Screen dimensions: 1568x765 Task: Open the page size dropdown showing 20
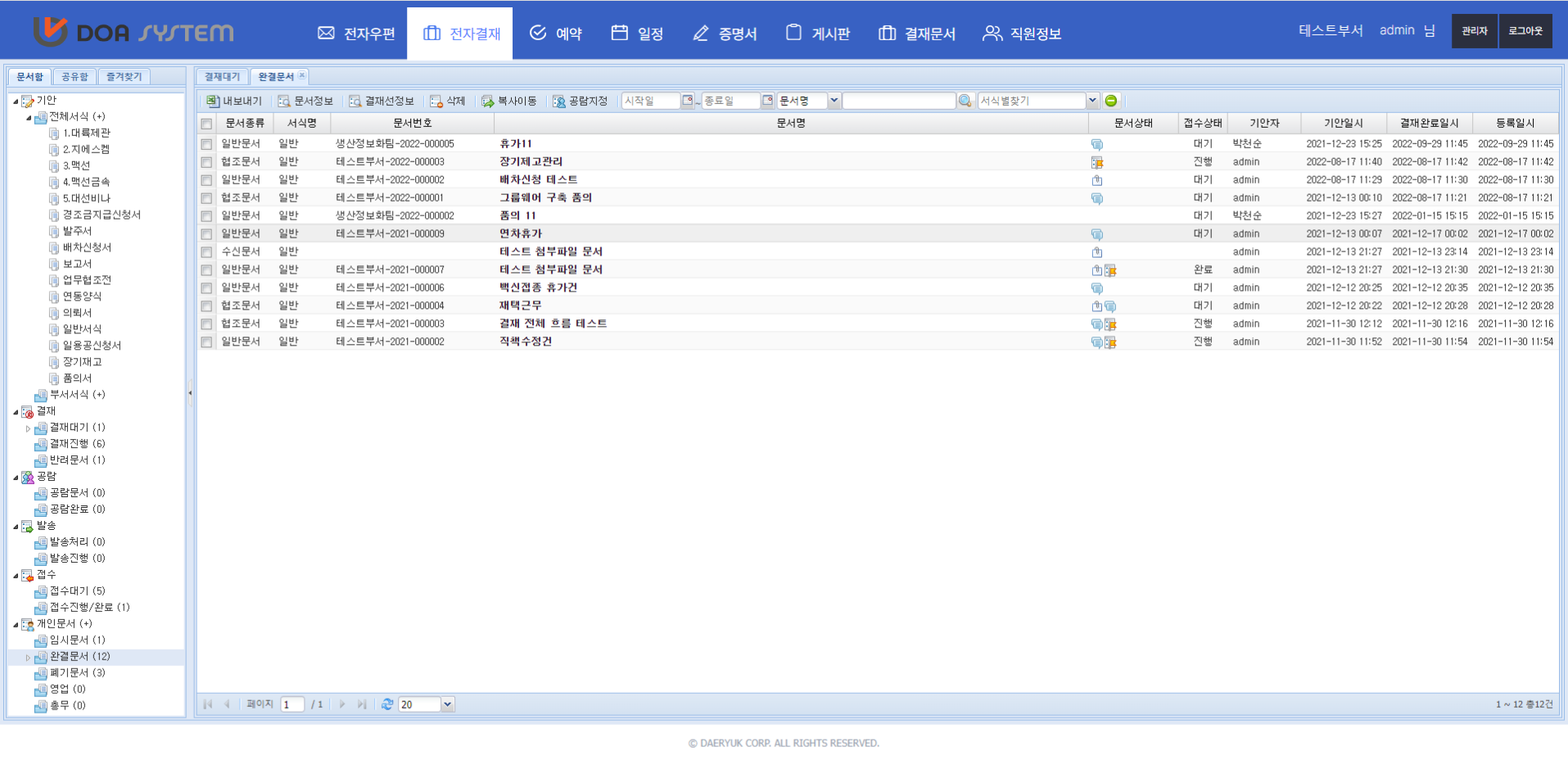click(447, 704)
